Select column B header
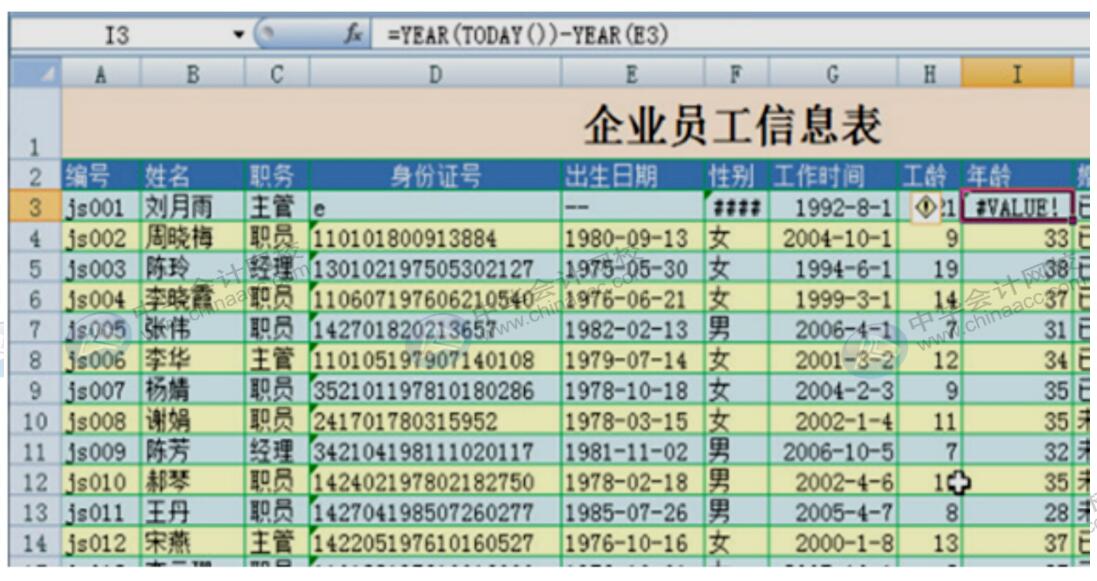Screen dimensions: 1097x581 [192, 73]
